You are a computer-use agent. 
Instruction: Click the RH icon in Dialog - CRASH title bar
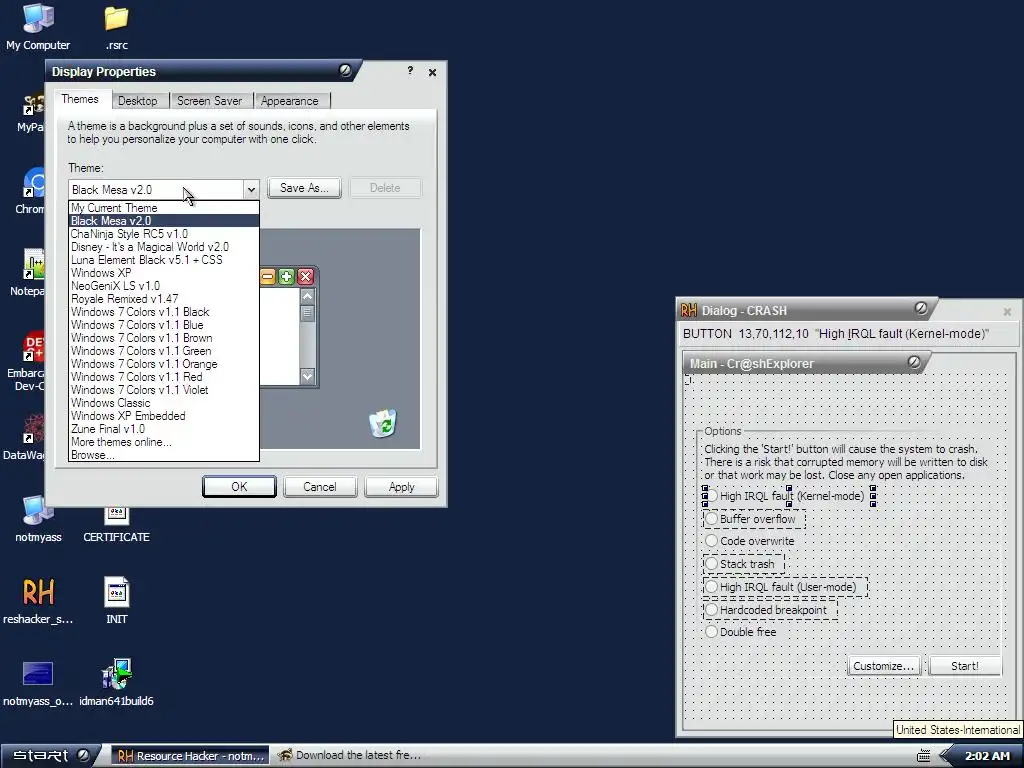[x=689, y=310]
